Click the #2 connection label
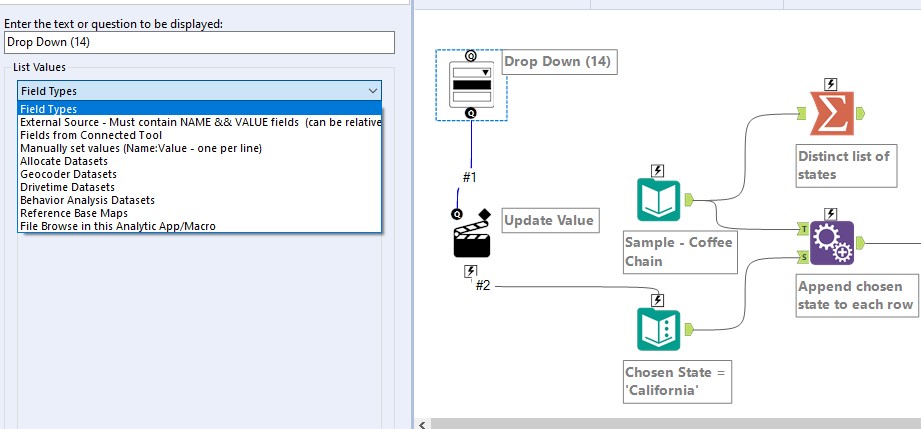The image size is (921, 429). pos(483,286)
